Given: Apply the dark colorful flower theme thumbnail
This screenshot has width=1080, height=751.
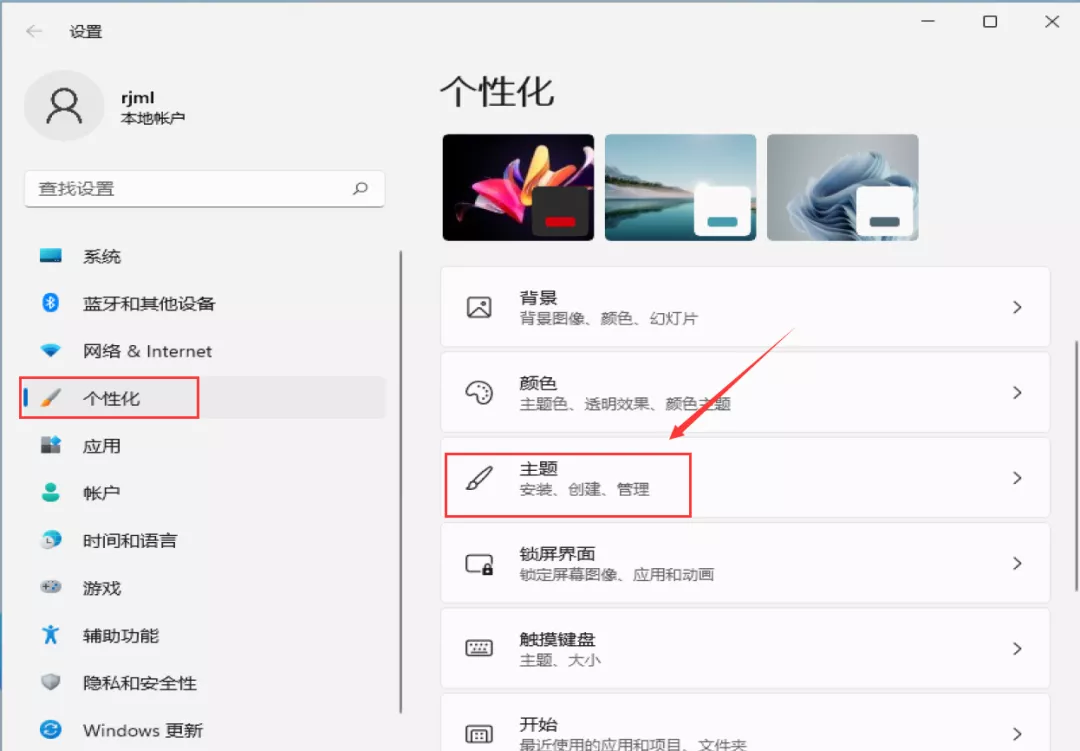Looking at the screenshot, I should [x=518, y=187].
